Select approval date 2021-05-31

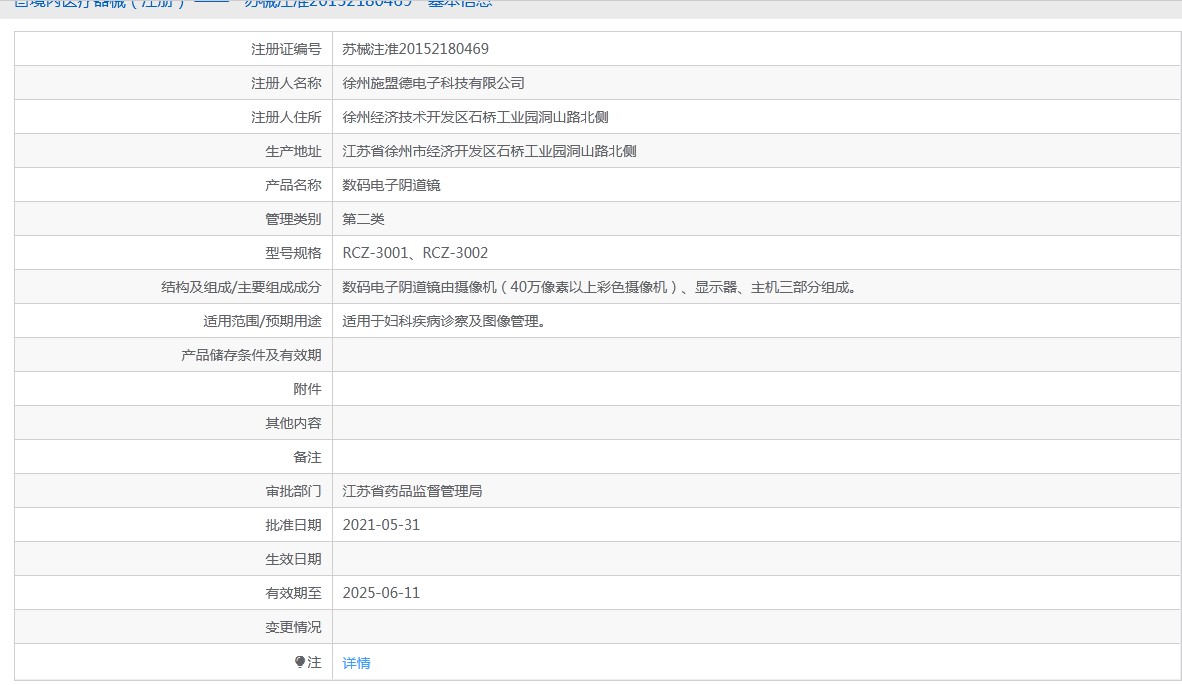click(x=381, y=525)
